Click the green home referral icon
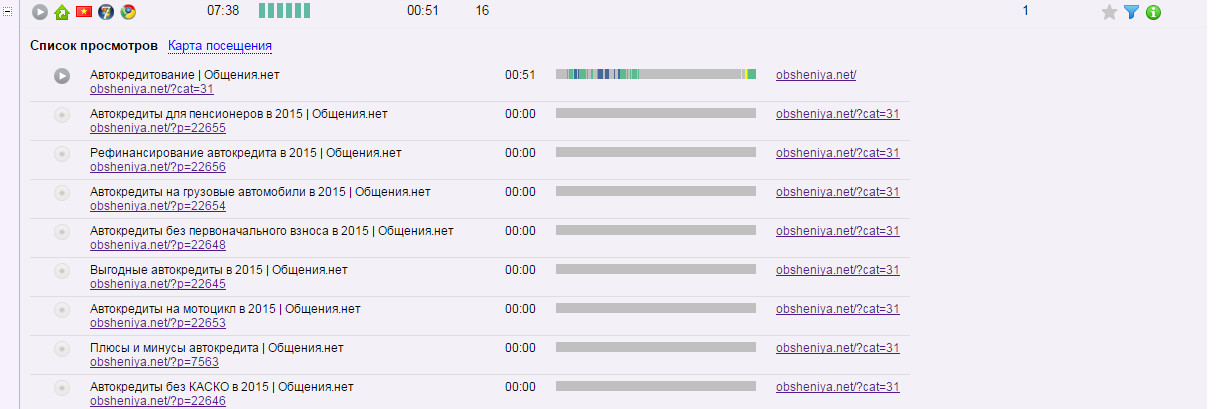Image resolution: width=1223 pixels, height=409 pixels. [x=62, y=12]
